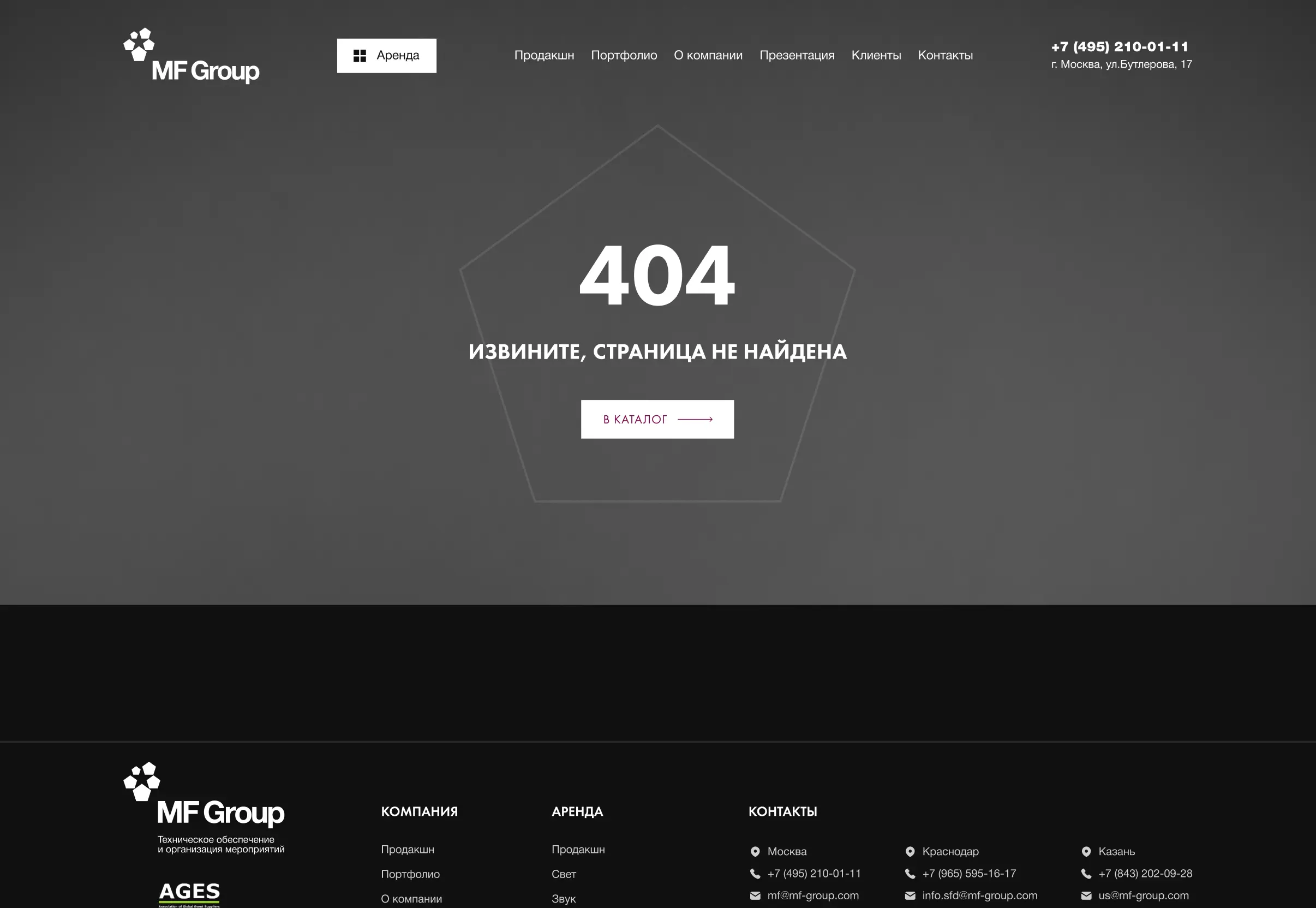Click the arrow icon inside В КАТАЛОГ button

(695, 419)
